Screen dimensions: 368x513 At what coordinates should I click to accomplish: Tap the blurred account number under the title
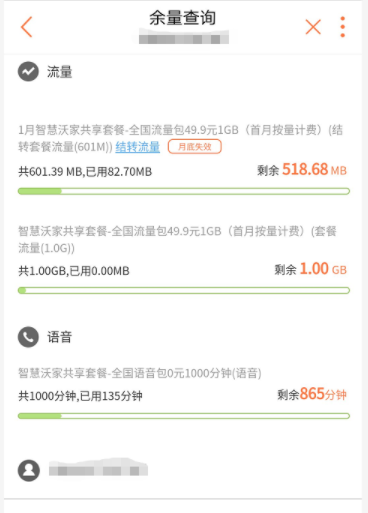184,37
